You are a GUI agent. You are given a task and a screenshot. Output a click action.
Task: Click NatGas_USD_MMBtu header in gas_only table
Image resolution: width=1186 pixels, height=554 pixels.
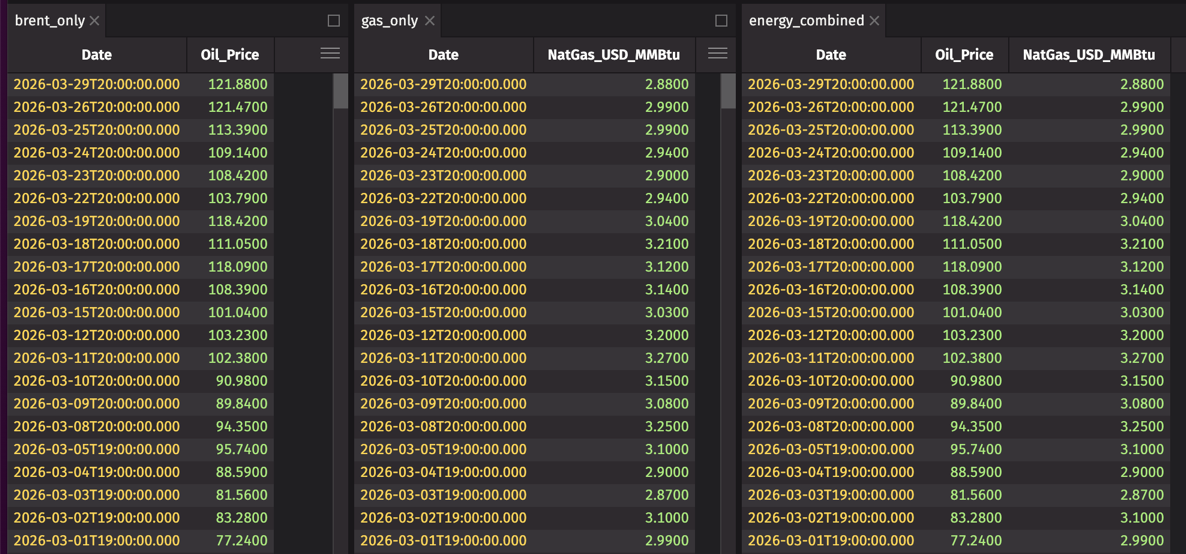click(x=614, y=55)
